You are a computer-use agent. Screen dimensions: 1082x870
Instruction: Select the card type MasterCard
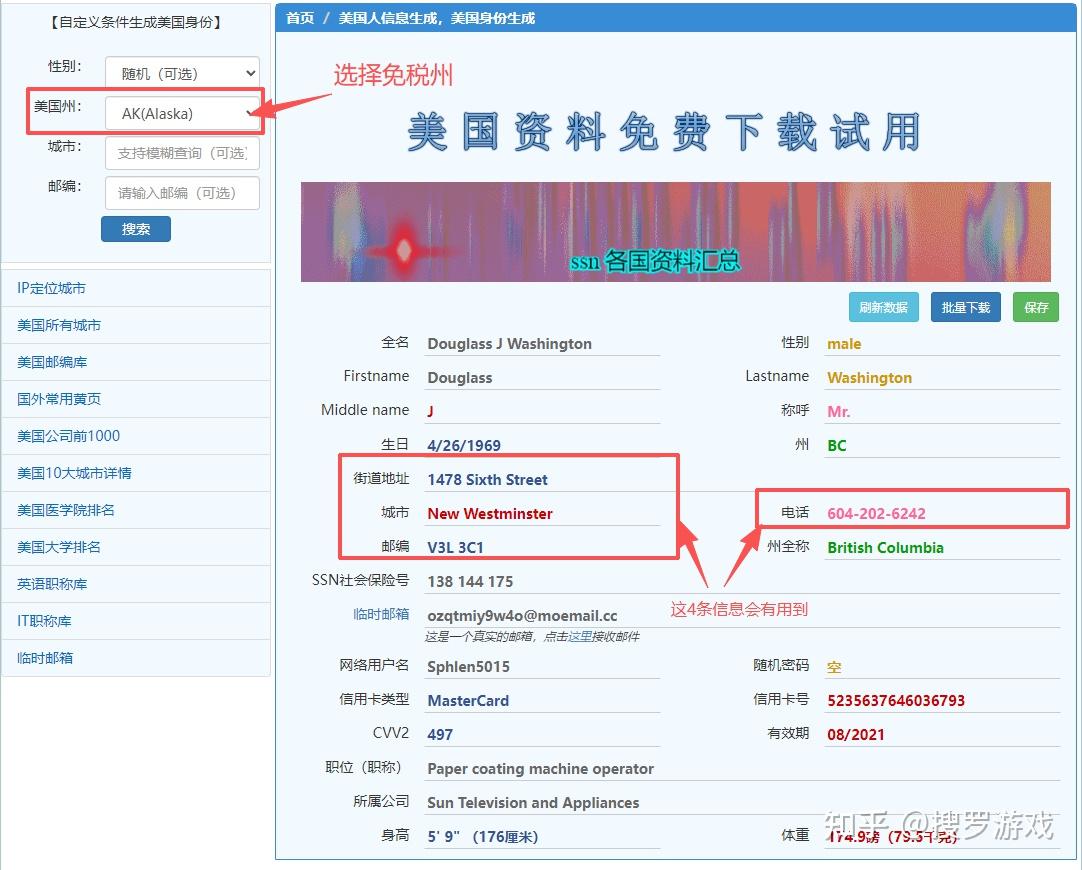(468, 700)
